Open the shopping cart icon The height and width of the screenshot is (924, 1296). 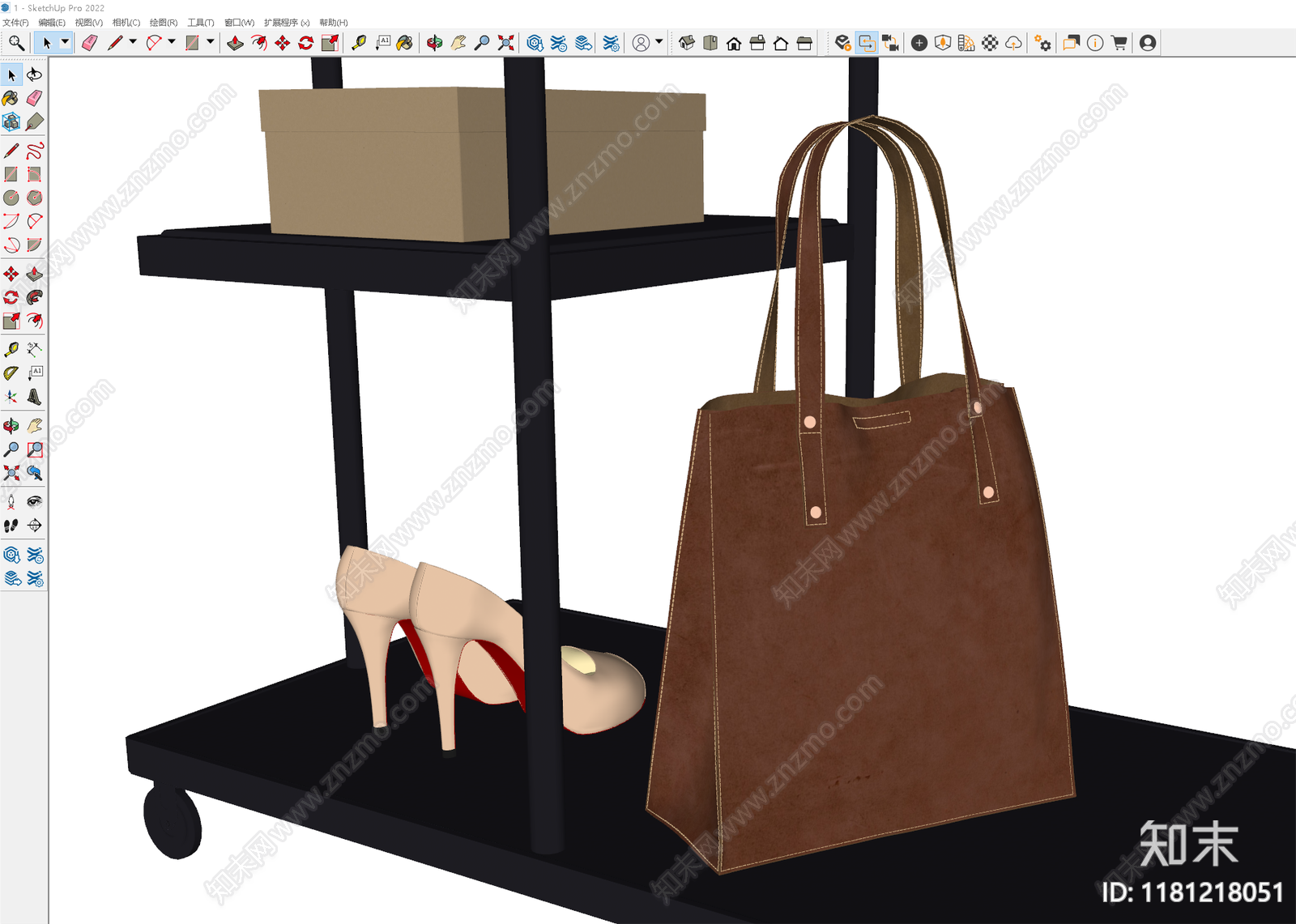pos(1119,43)
